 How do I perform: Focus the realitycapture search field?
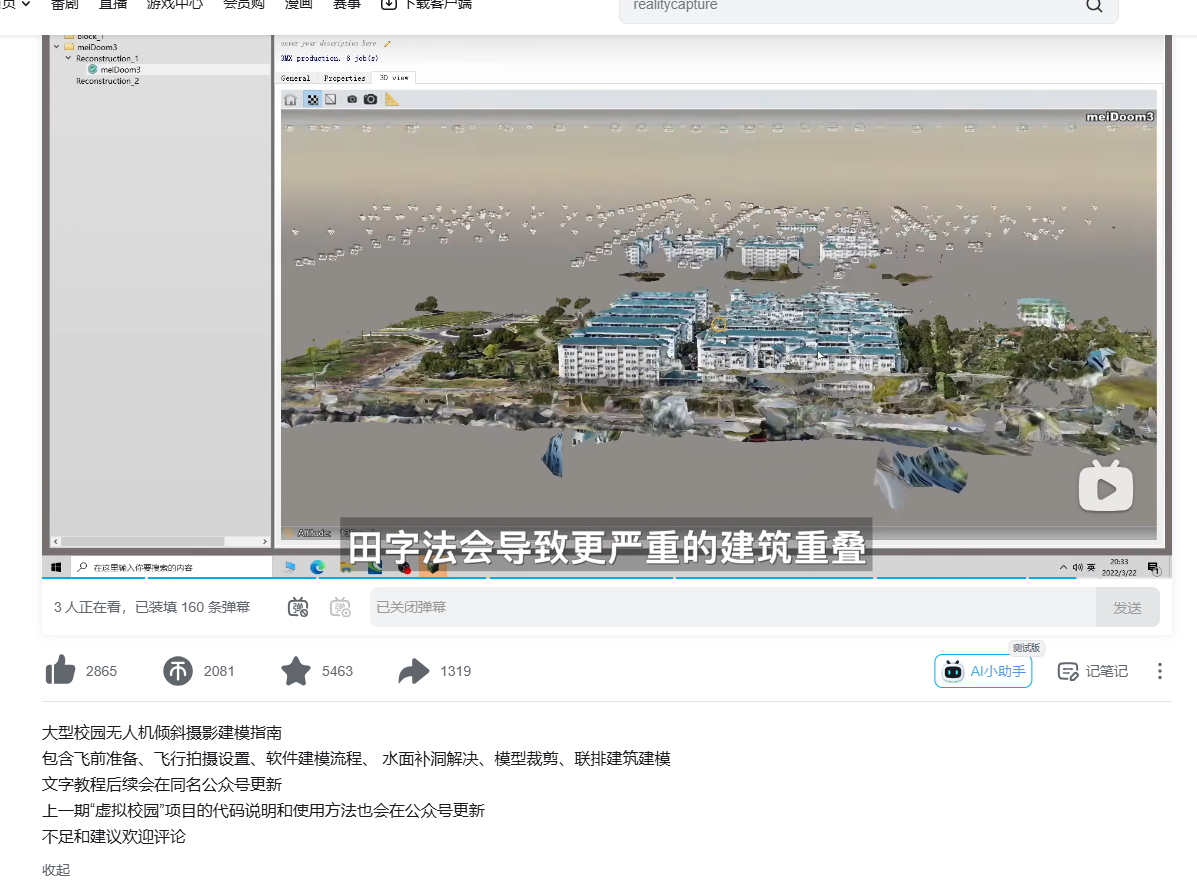tap(847, 6)
